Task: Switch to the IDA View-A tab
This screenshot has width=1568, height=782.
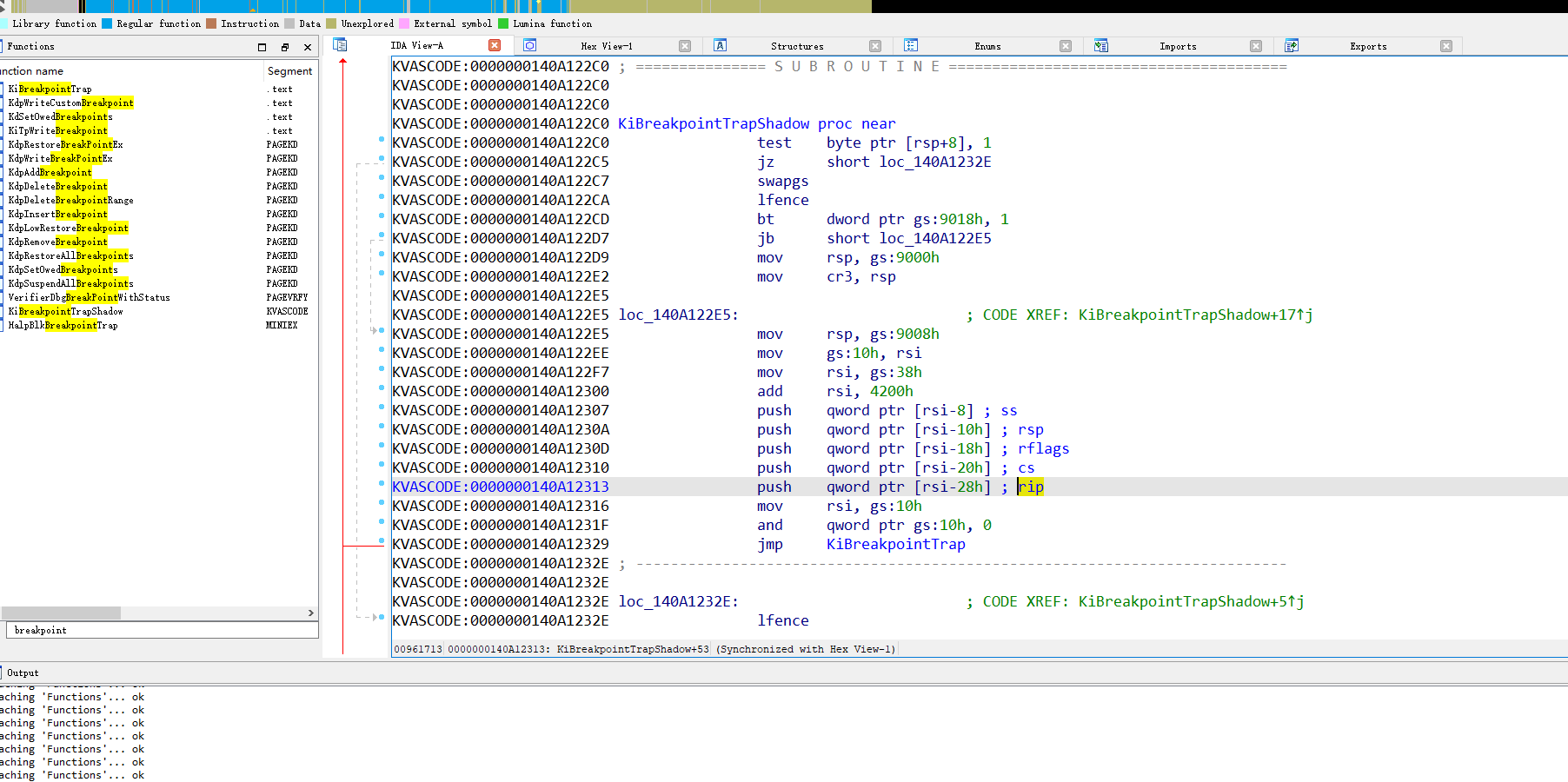Action: pos(416,46)
